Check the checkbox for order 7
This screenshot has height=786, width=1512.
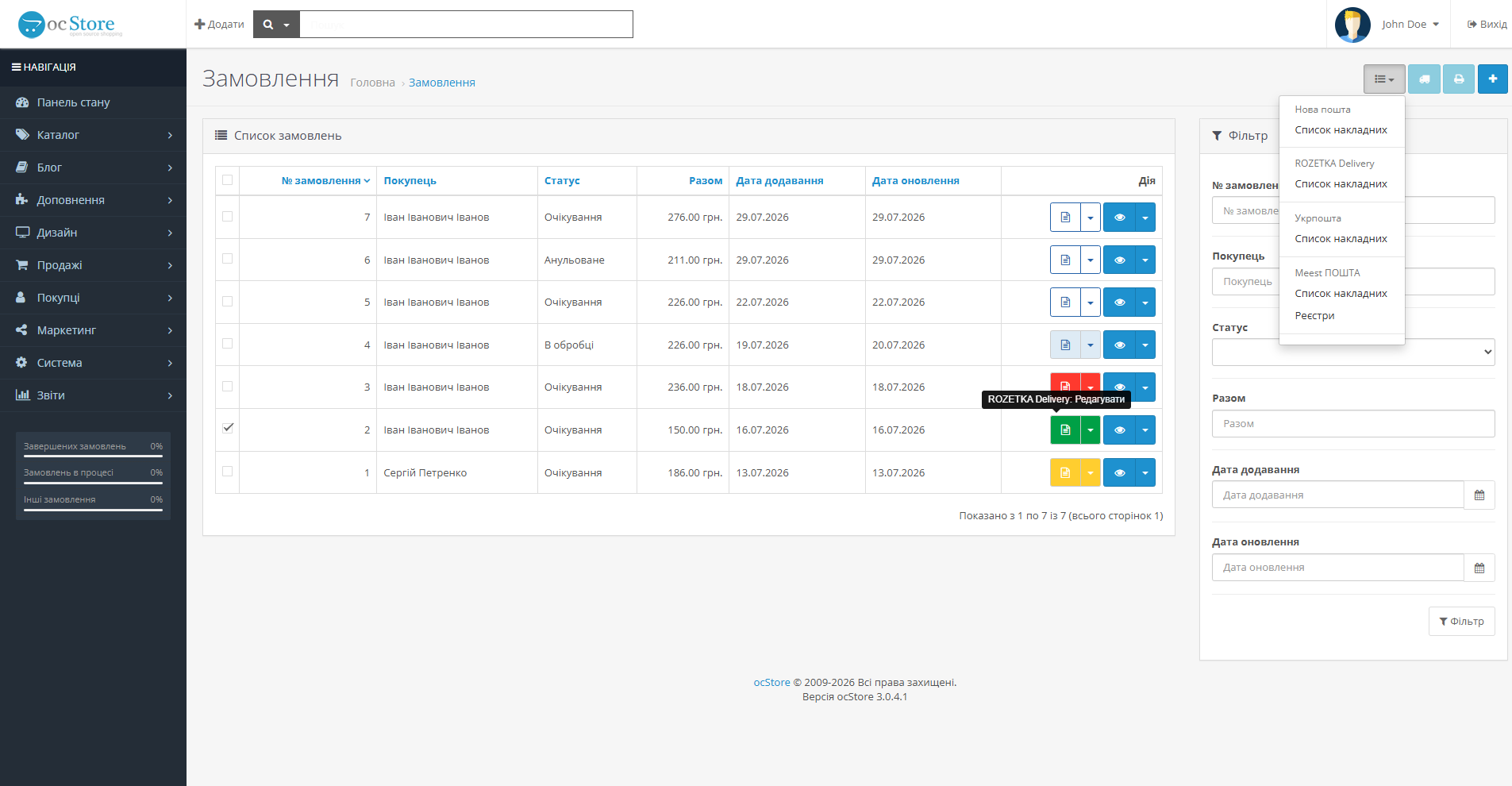coord(228,216)
